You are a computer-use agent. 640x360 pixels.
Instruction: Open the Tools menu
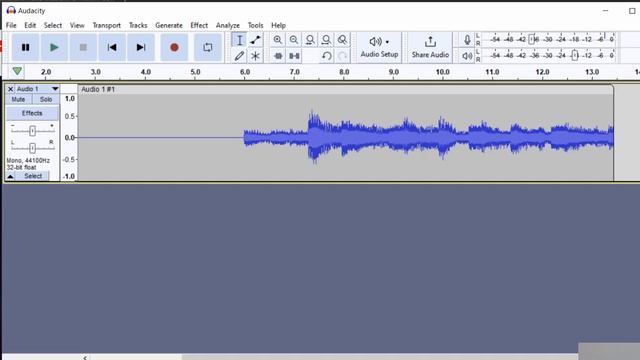[x=256, y=25]
